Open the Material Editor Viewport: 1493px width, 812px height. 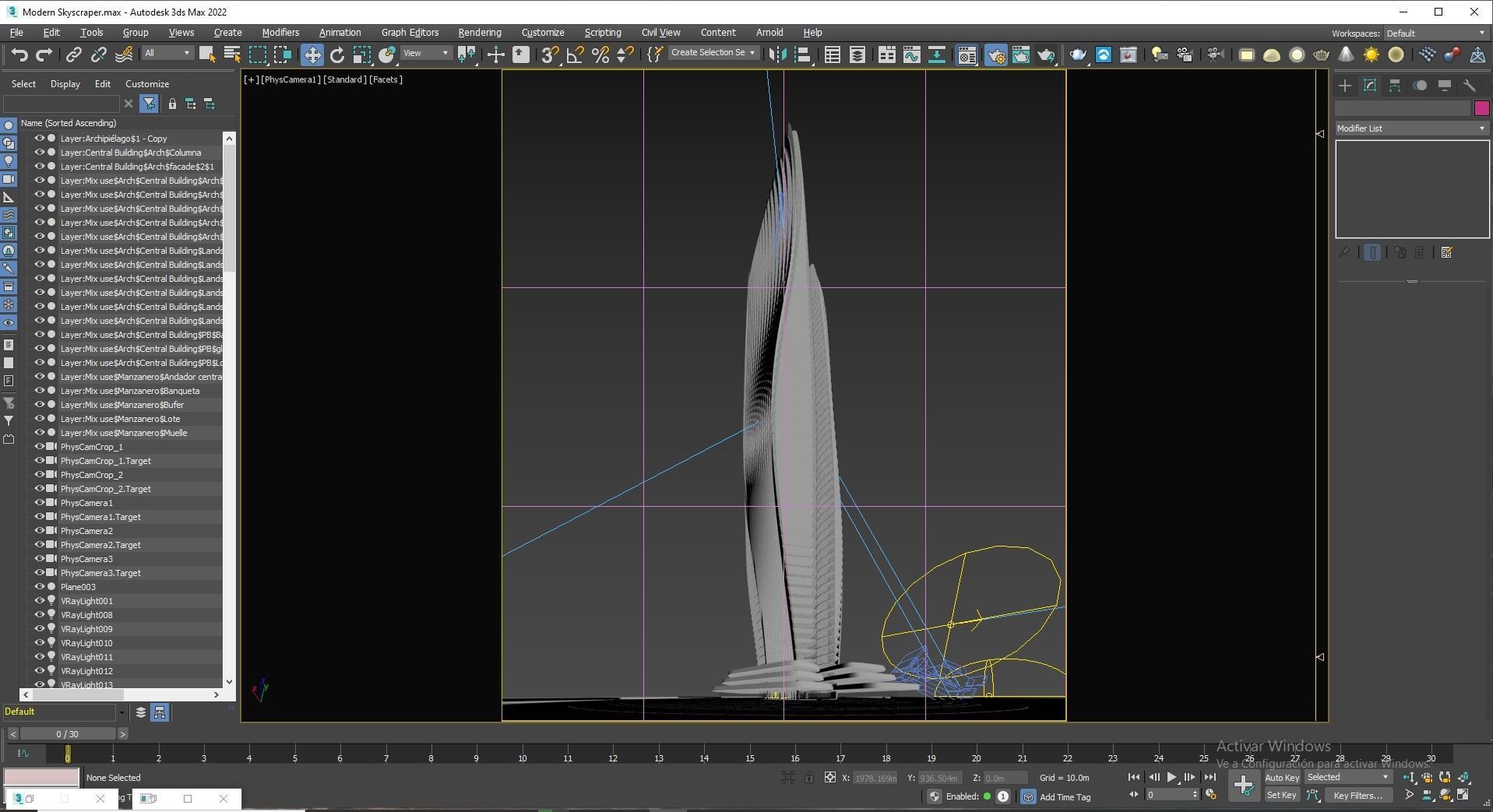[x=967, y=54]
